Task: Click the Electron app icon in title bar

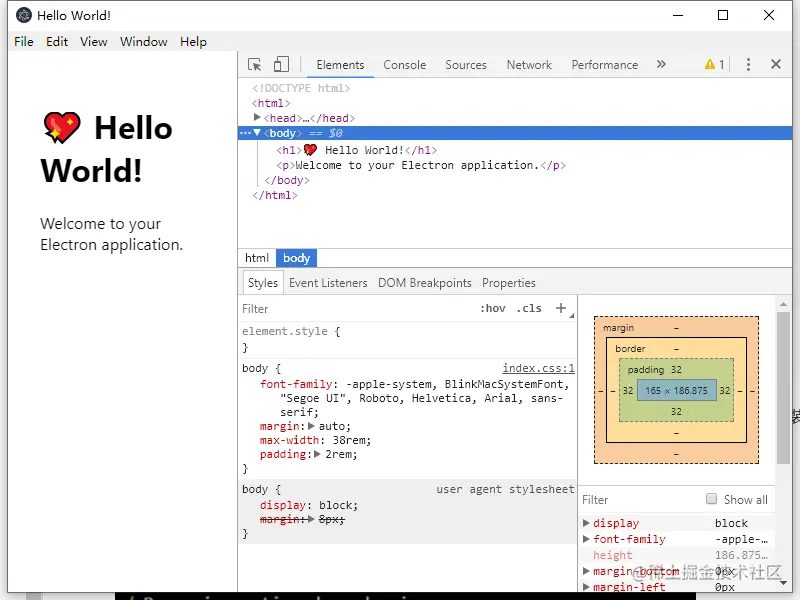Action: click(24, 15)
